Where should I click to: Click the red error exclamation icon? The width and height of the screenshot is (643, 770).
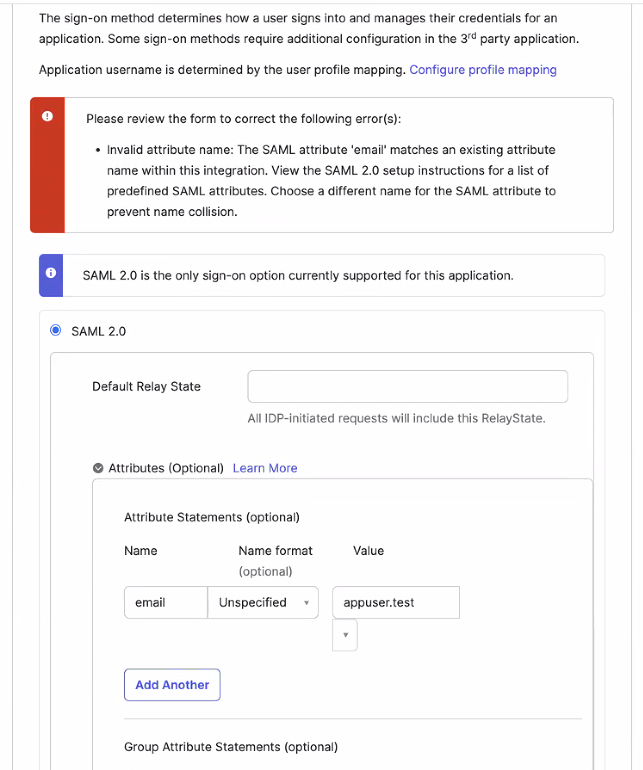coord(47,116)
